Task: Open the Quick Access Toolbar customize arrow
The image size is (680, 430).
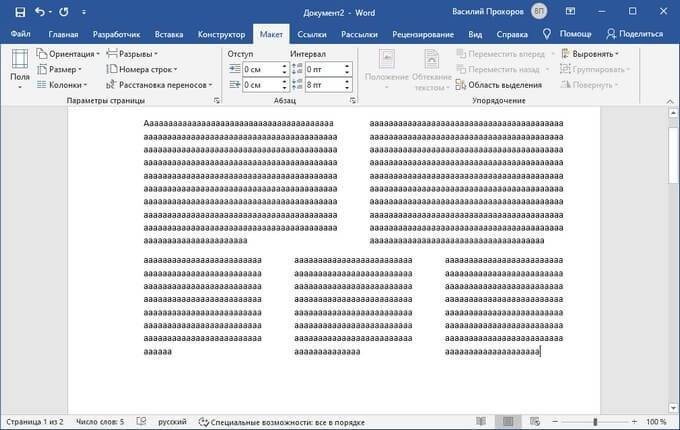Action: pyautogui.click(x=84, y=12)
